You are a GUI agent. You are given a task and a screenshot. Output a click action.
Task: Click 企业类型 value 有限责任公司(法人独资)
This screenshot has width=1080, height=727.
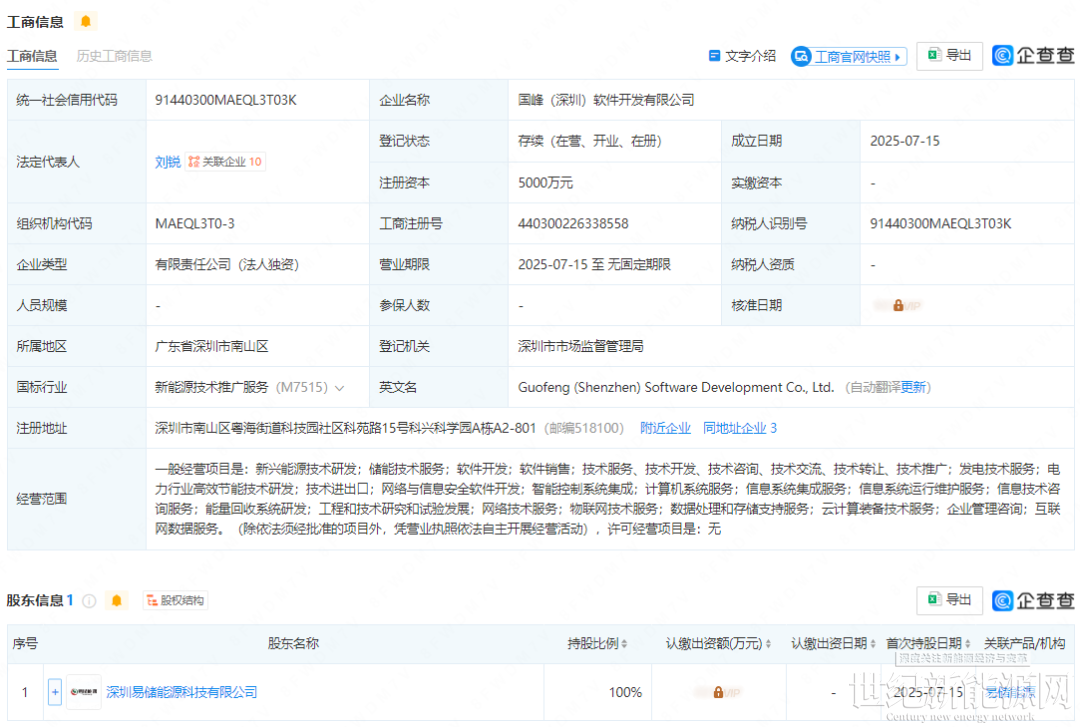(x=227, y=264)
